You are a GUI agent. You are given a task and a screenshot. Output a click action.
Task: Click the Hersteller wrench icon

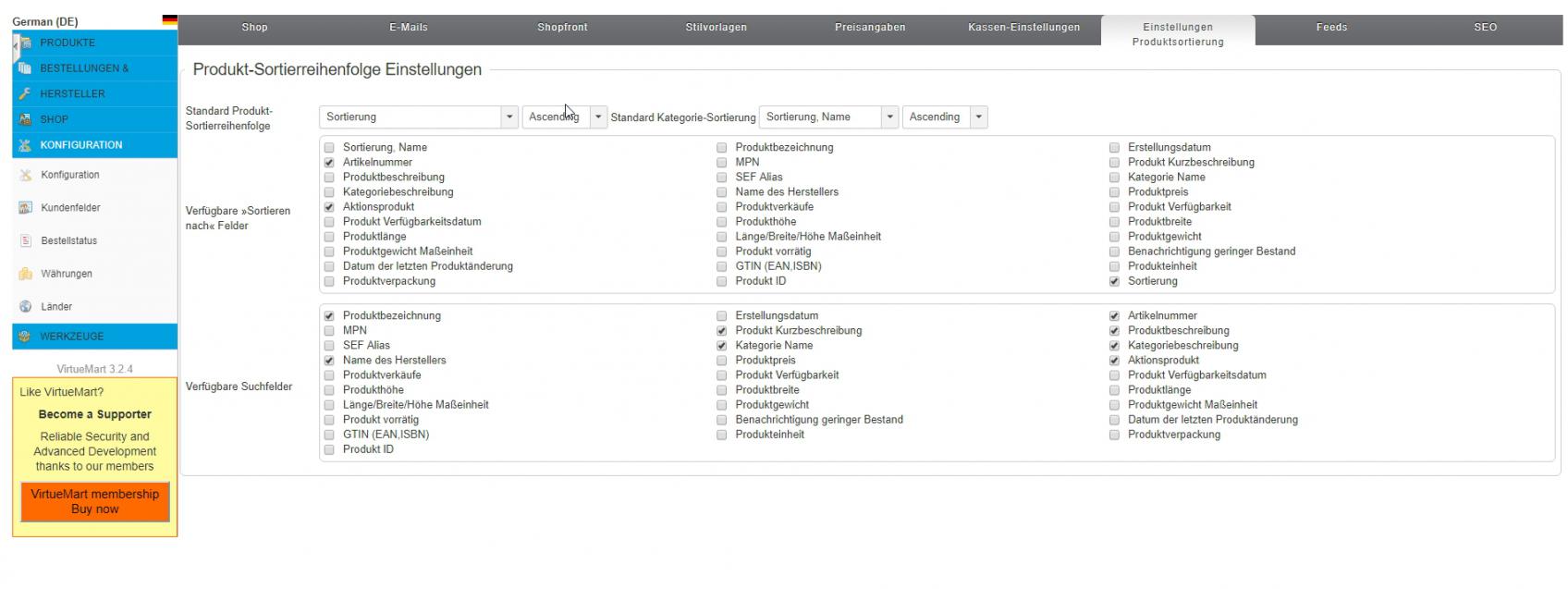click(x=25, y=93)
